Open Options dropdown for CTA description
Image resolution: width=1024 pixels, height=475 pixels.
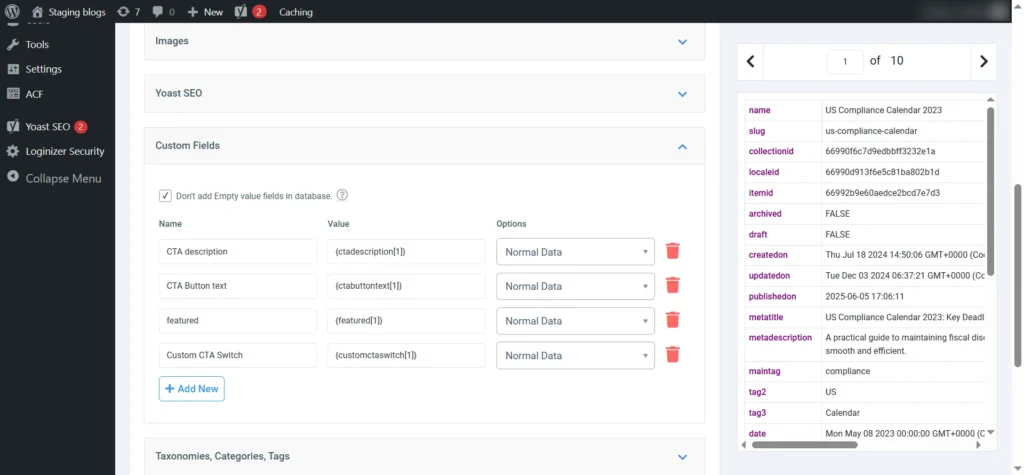(575, 252)
